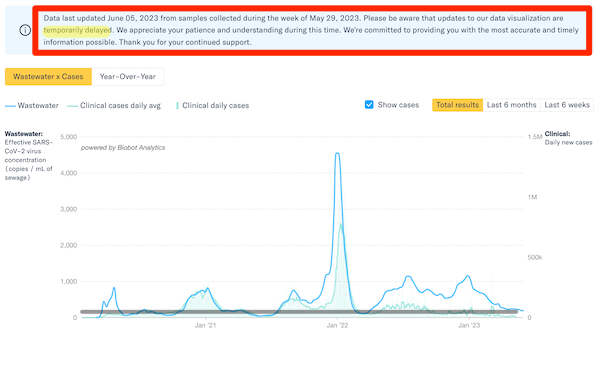Click the Jan '23 axis label
The image size is (600, 372).
(469, 325)
